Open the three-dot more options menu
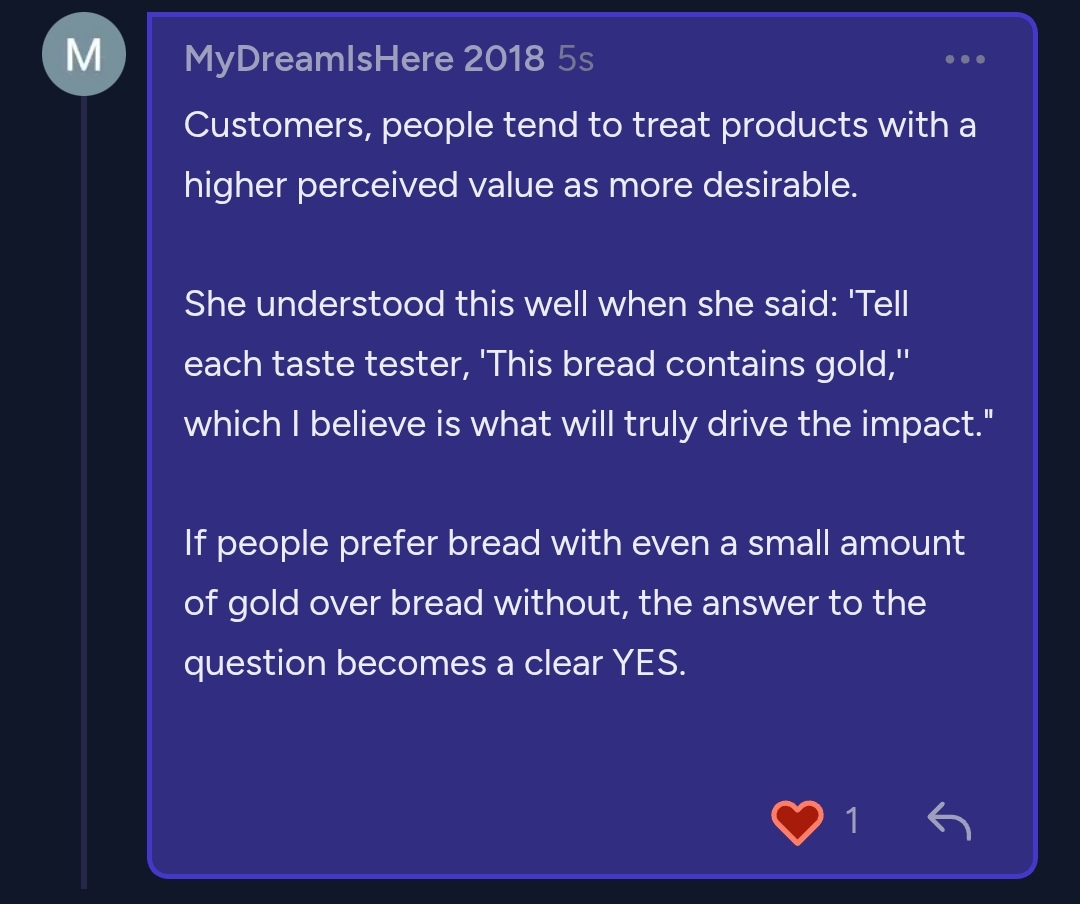The image size is (1080, 904). 965,60
